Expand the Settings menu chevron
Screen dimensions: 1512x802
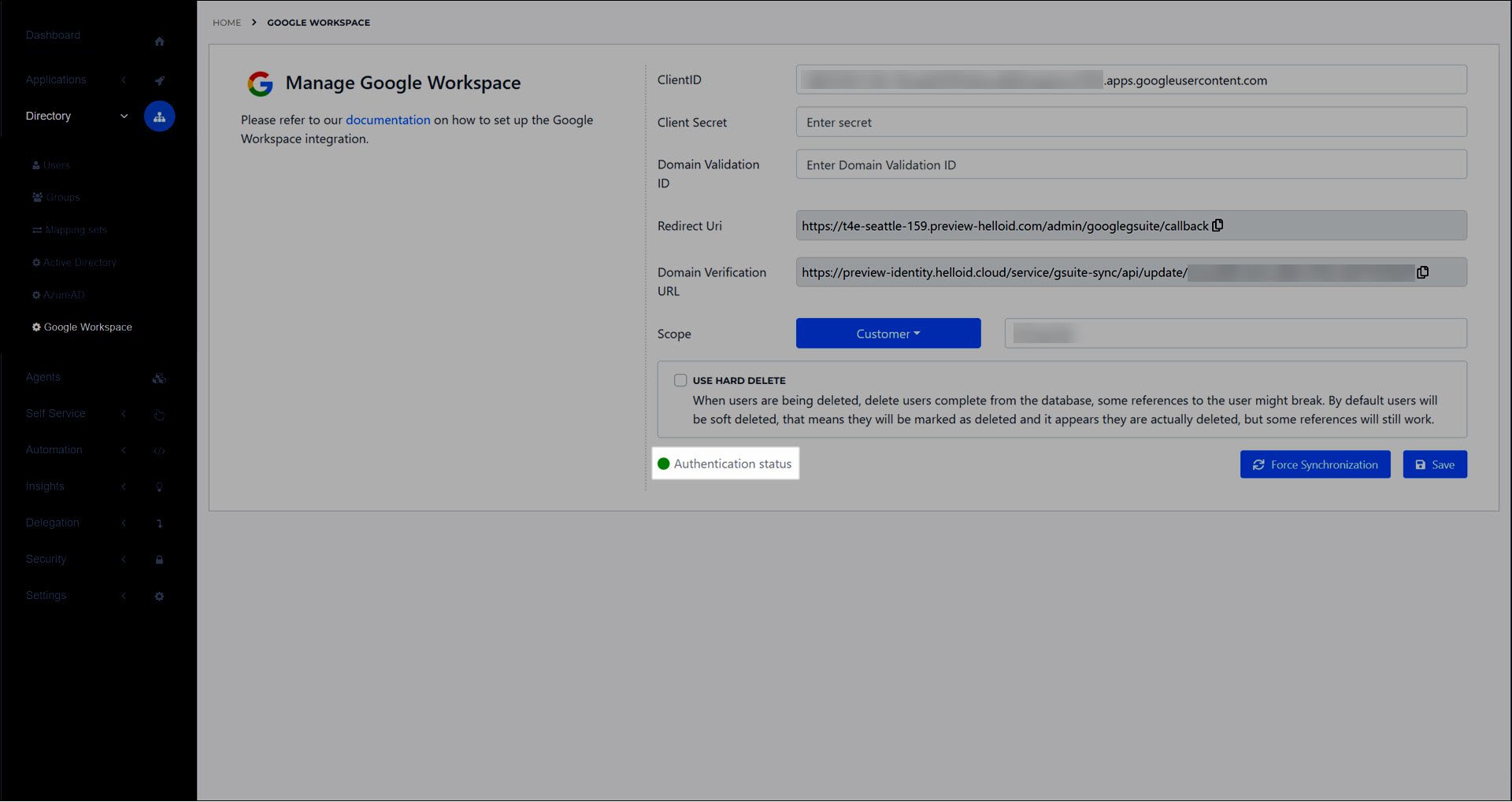[x=124, y=596]
